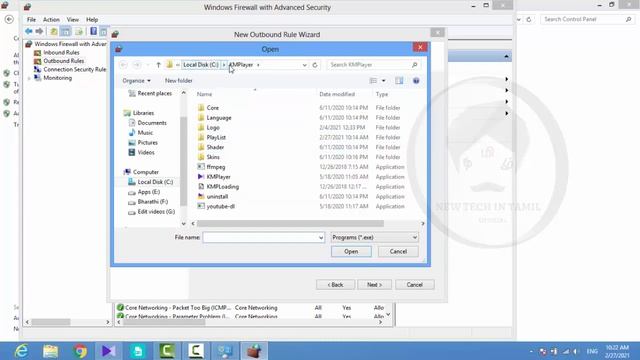The width and height of the screenshot is (640, 360).
Task: Open the Organize dropdown
Action: [x=136, y=81]
